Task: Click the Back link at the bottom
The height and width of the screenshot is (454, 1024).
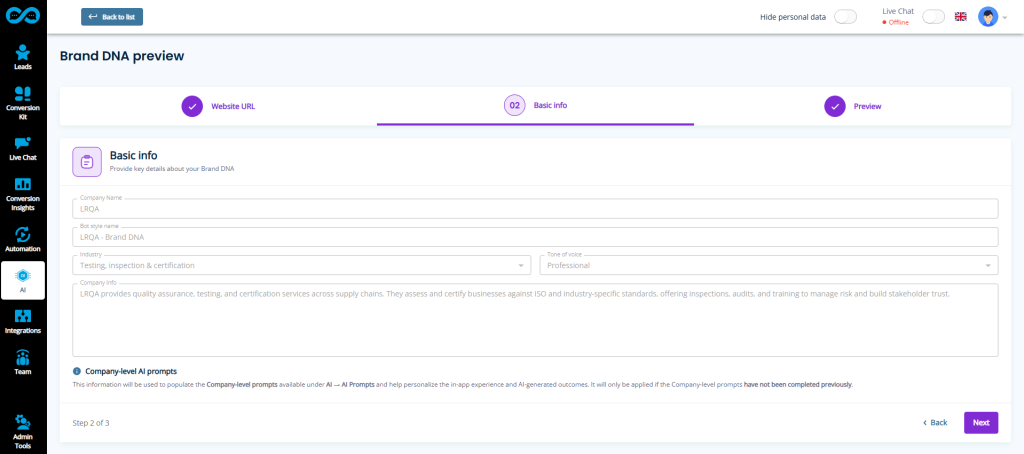Action: coord(935,423)
